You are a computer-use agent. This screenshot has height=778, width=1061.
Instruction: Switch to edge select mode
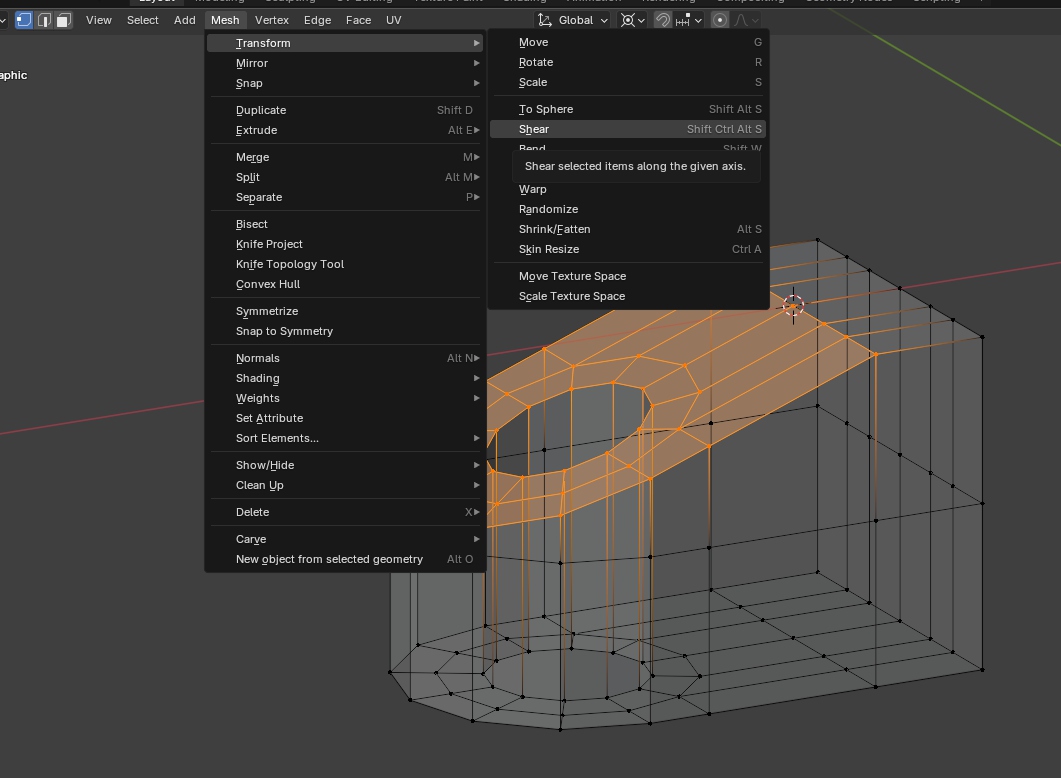click(x=44, y=20)
